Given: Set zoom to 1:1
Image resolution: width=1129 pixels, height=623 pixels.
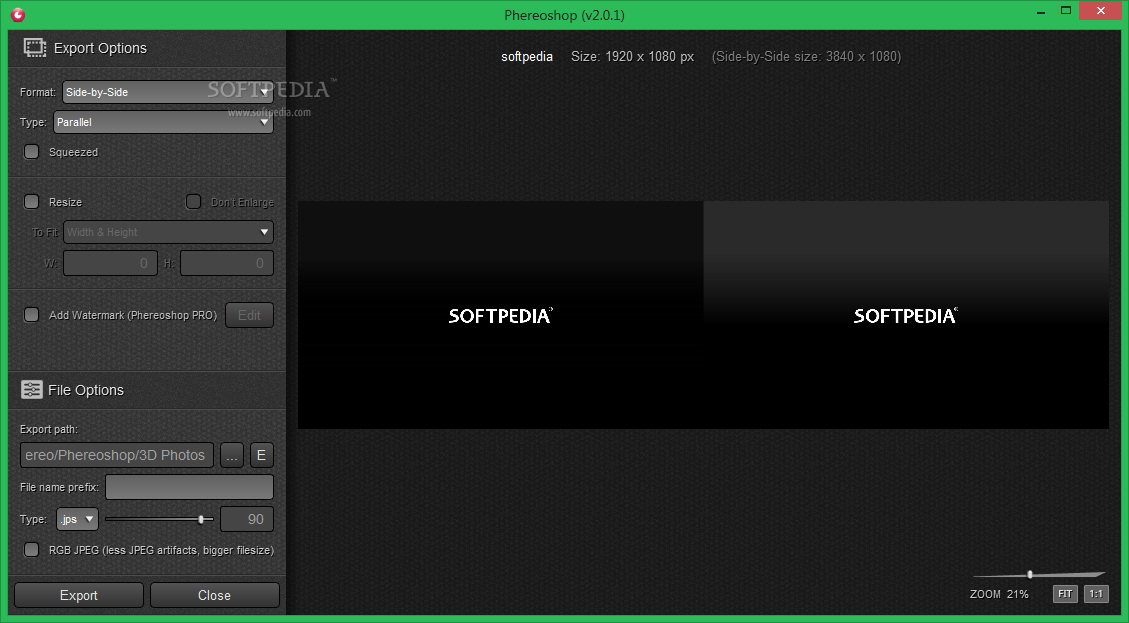Looking at the screenshot, I should pyautogui.click(x=1096, y=594).
